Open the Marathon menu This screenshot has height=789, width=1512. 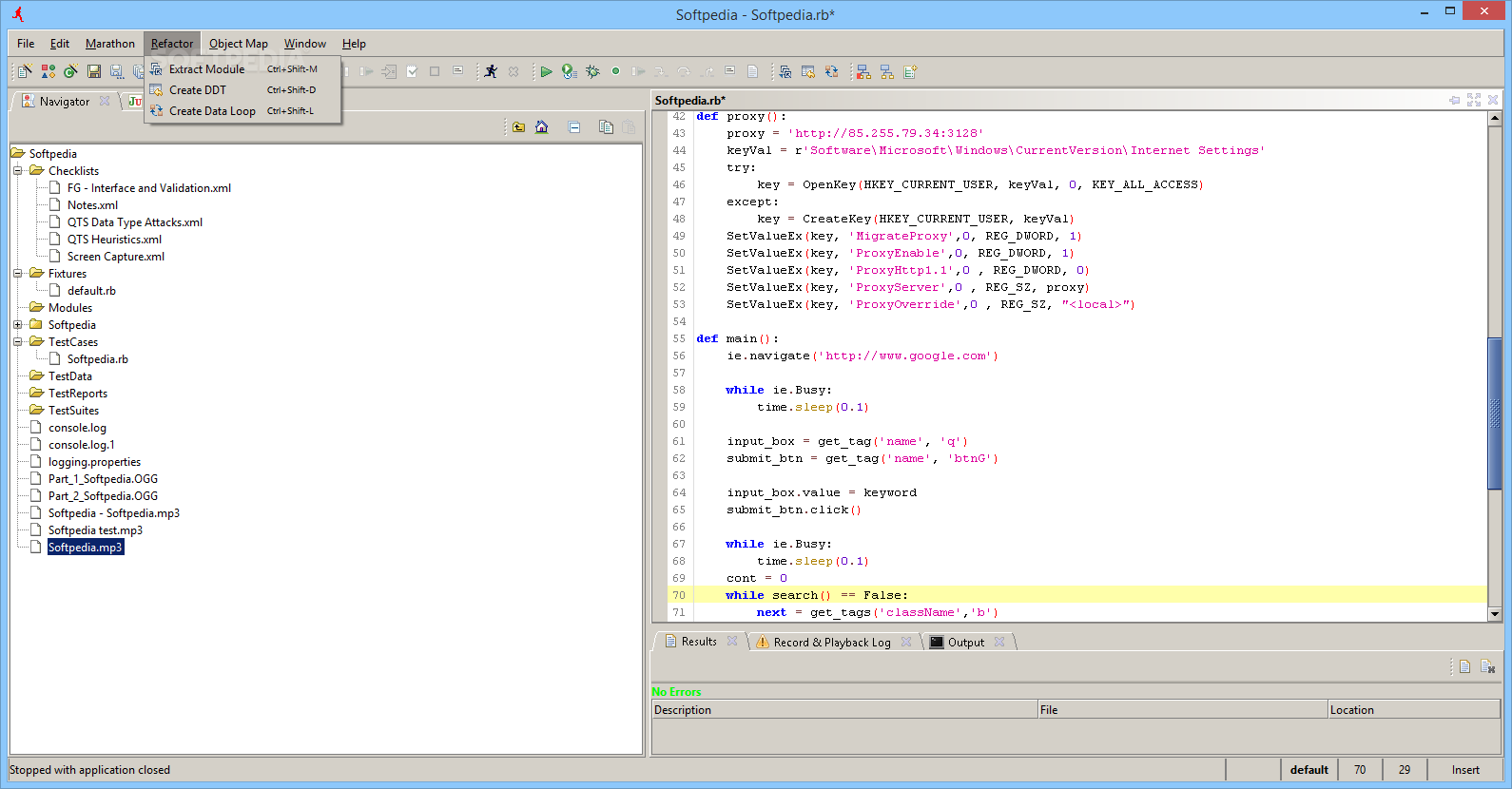[x=110, y=44]
